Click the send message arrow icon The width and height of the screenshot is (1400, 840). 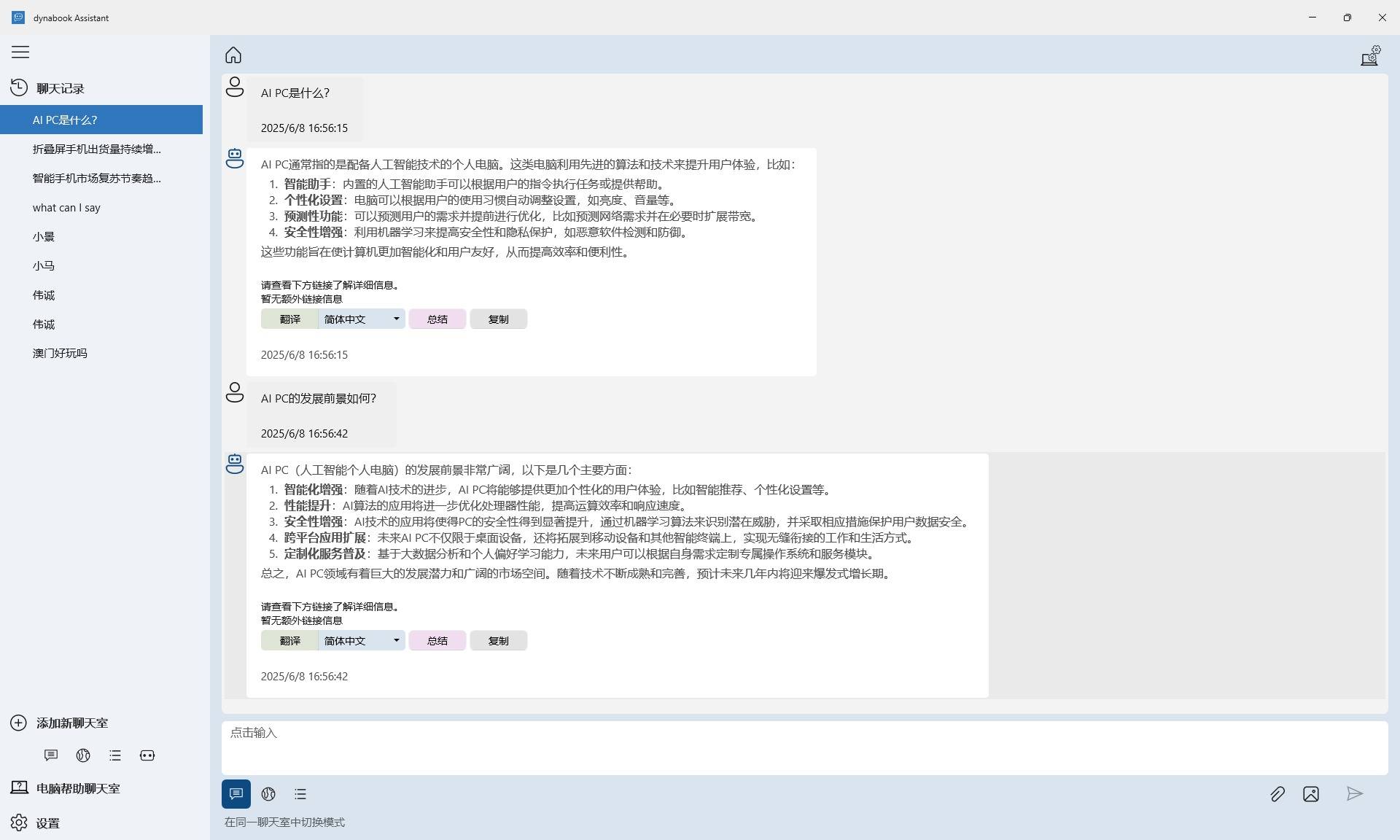pos(1354,794)
